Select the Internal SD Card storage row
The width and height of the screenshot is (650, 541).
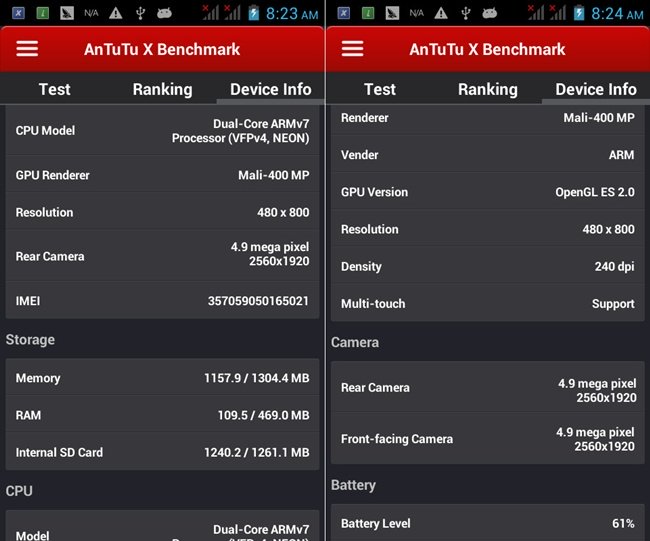162,452
